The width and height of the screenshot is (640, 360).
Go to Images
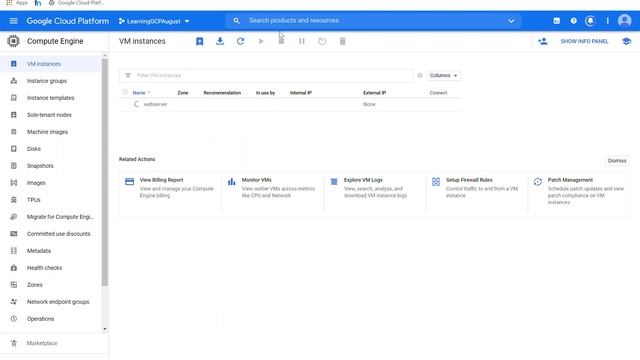click(x=51, y=183)
